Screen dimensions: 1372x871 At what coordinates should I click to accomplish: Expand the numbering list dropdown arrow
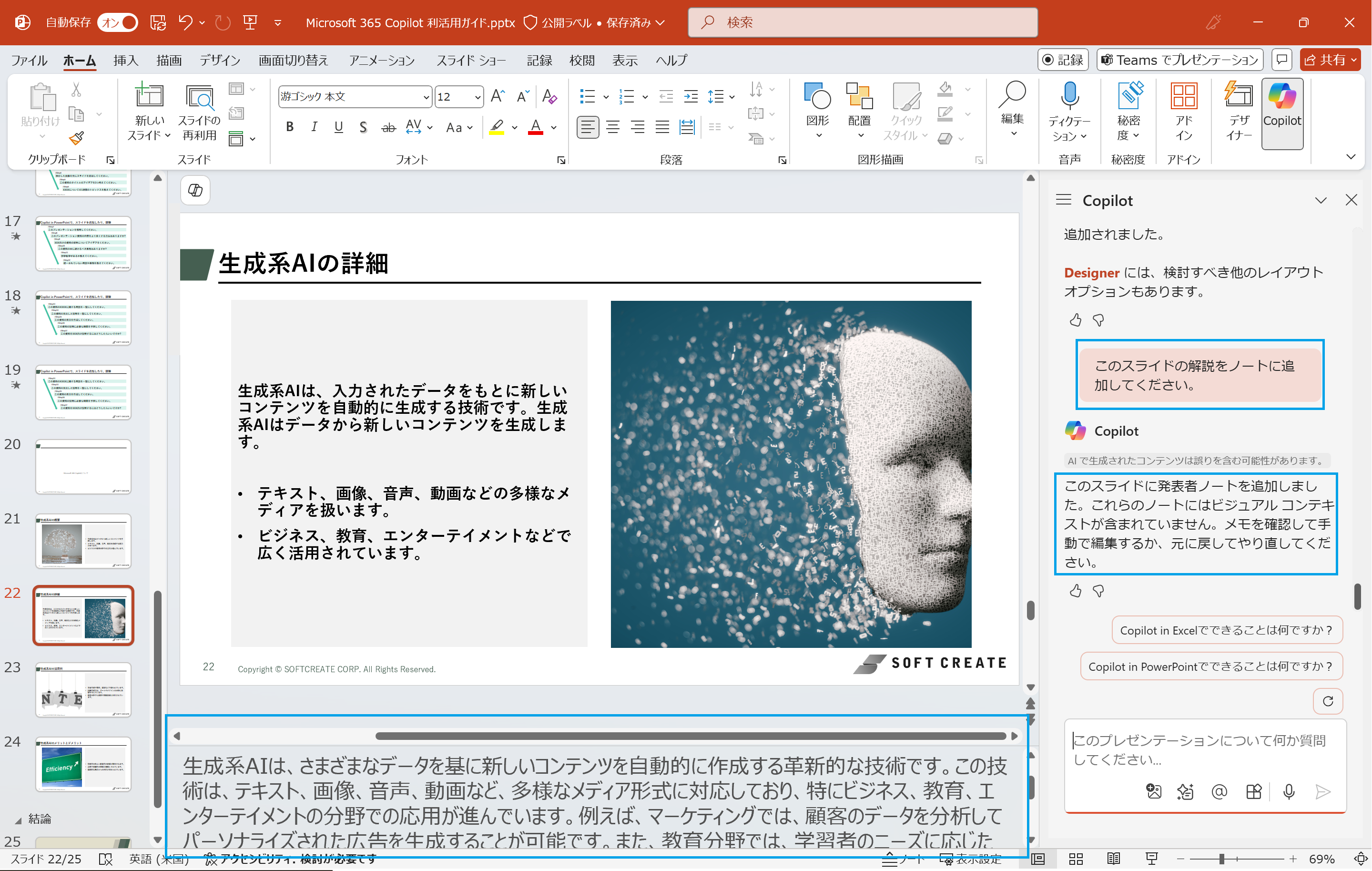pyautogui.click(x=645, y=97)
